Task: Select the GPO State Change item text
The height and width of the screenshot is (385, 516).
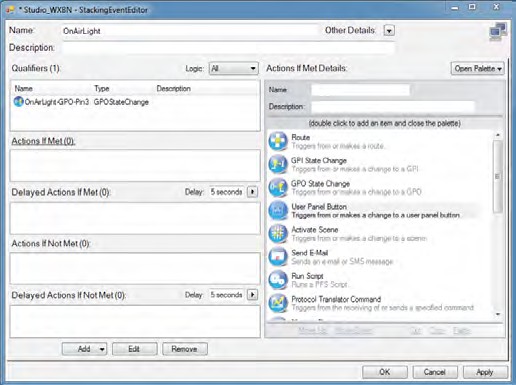Action: click(320, 184)
